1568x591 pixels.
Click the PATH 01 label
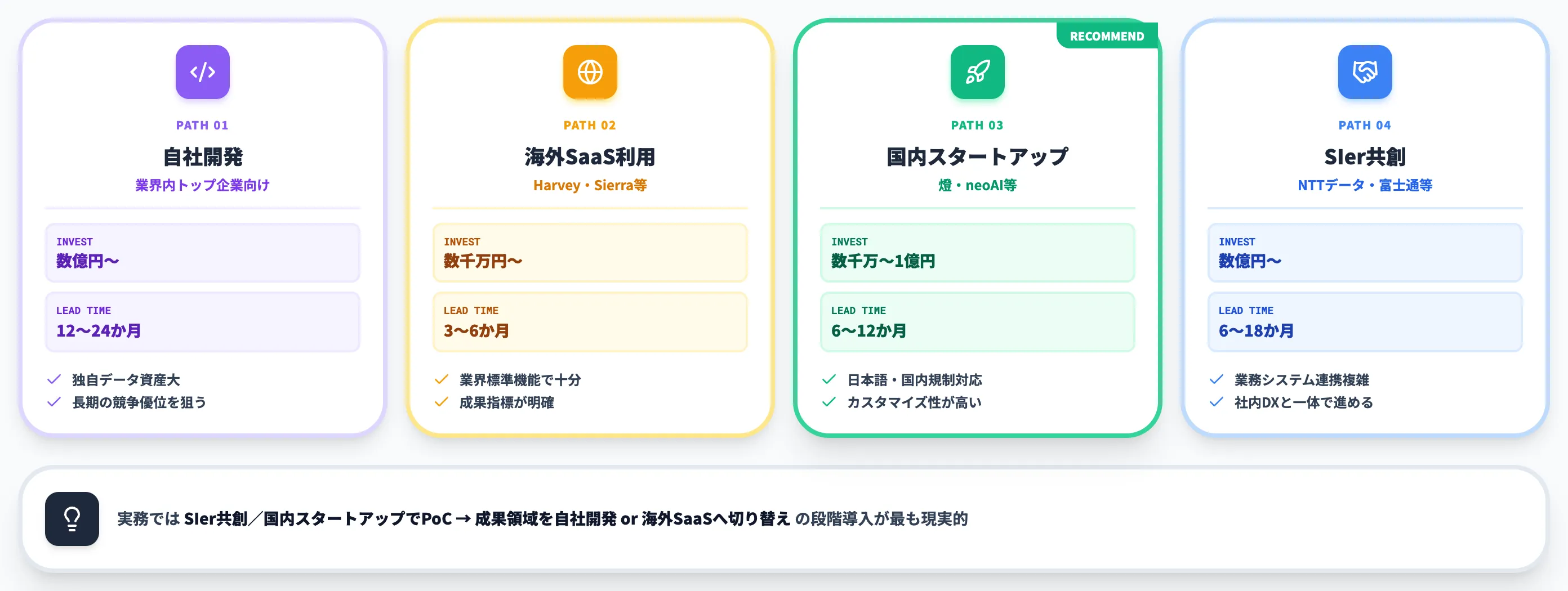(x=203, y=126)
